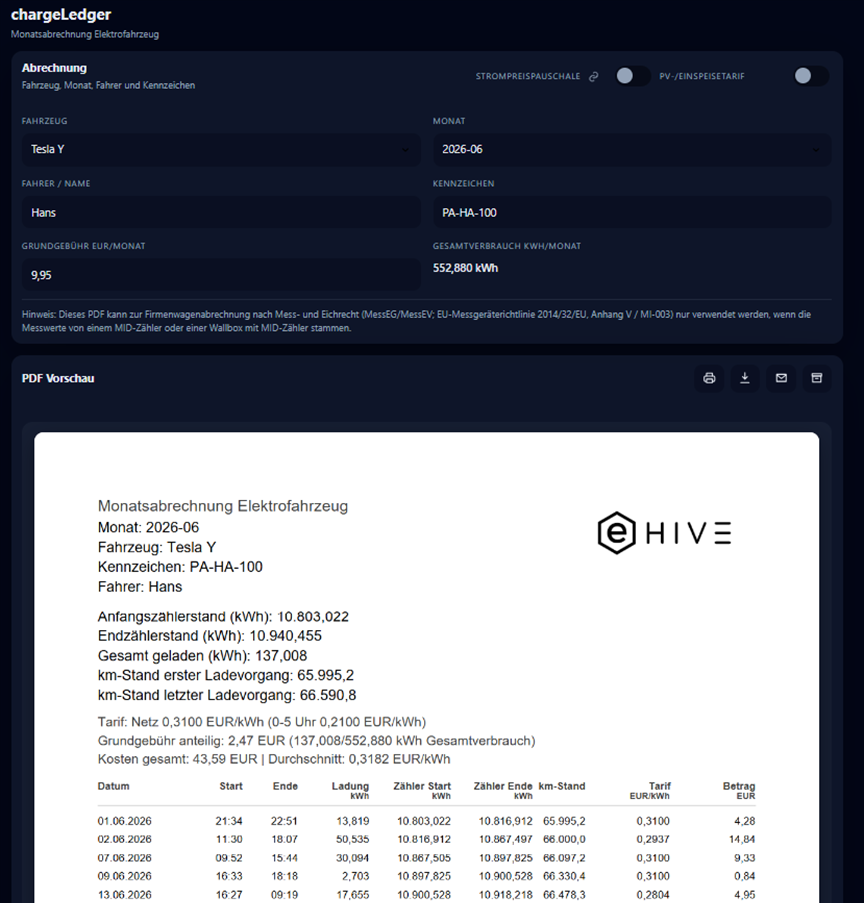Archive the monthly statement

pos(817,378)
